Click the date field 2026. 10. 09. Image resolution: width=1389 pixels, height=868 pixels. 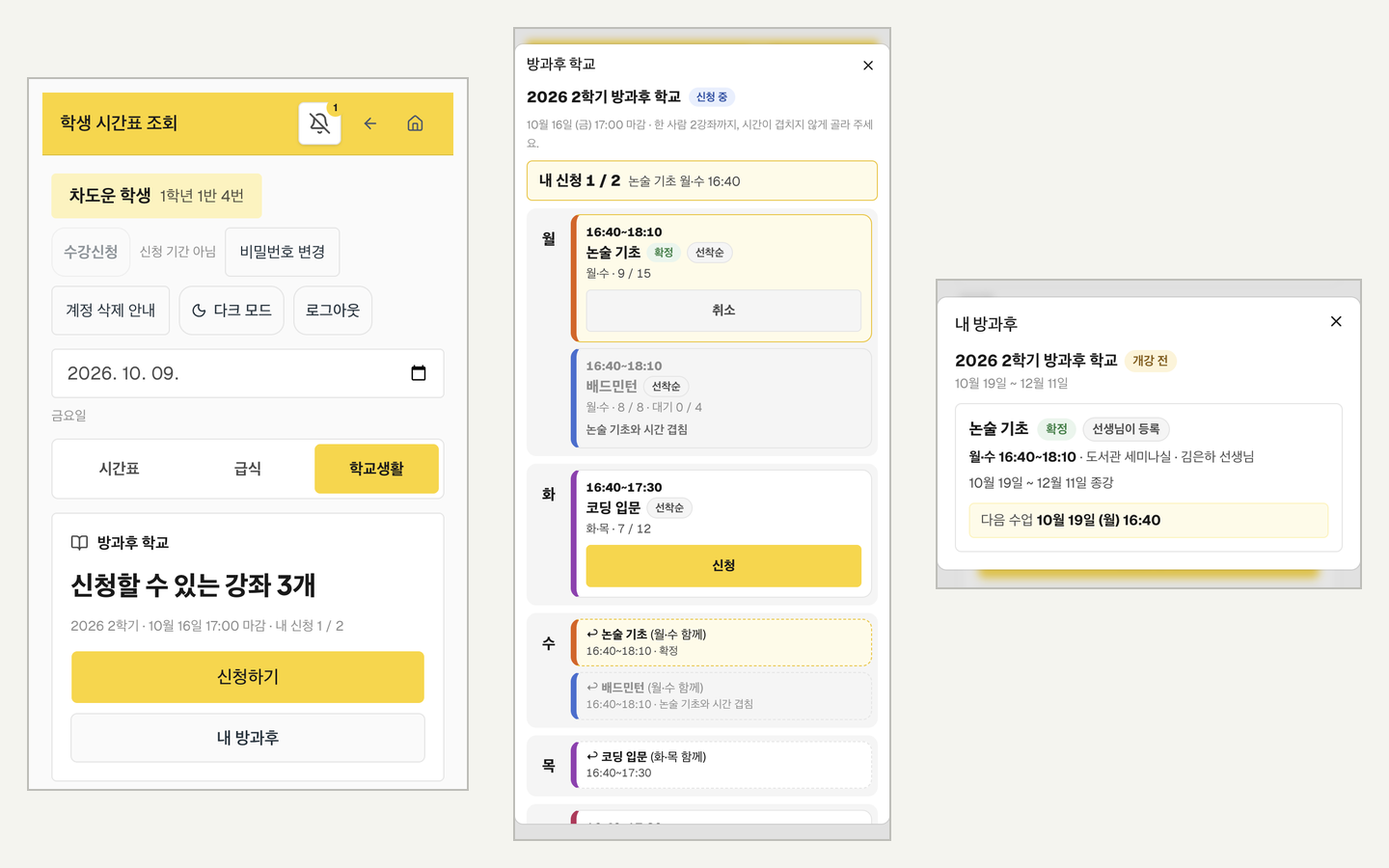coord(248,373)
